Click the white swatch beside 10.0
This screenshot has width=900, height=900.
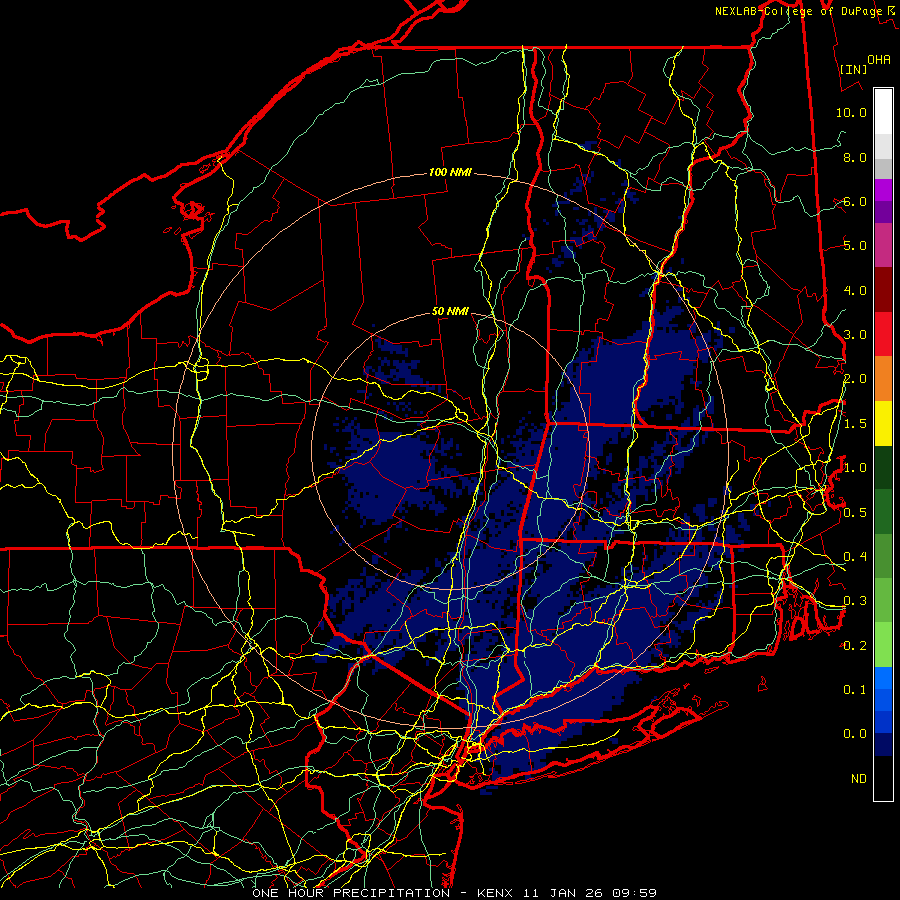883,112
